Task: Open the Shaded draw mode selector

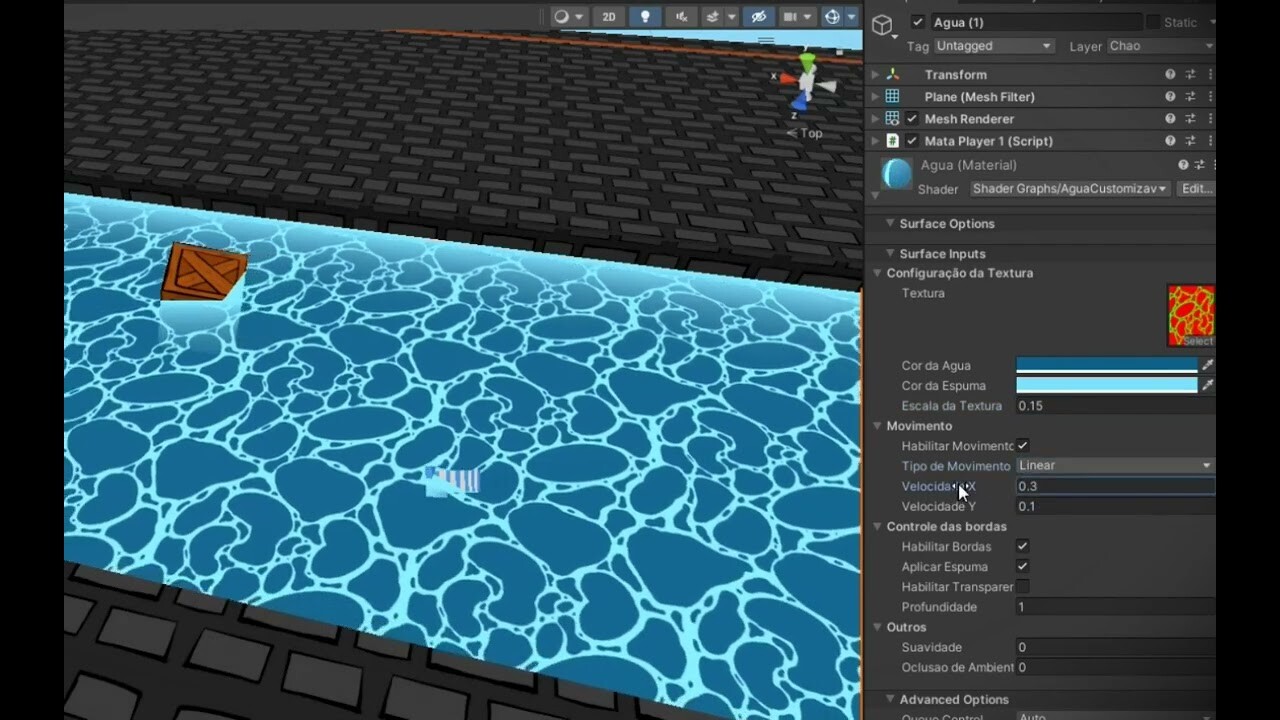Action: 564,16
